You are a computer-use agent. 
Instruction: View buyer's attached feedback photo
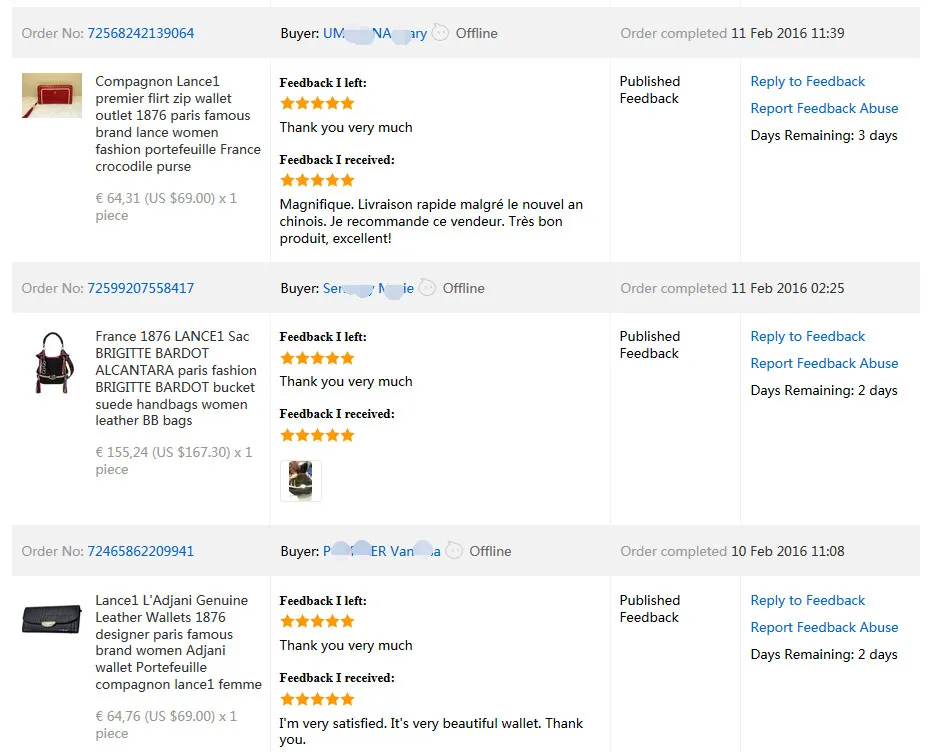click(x=301, y=480)
